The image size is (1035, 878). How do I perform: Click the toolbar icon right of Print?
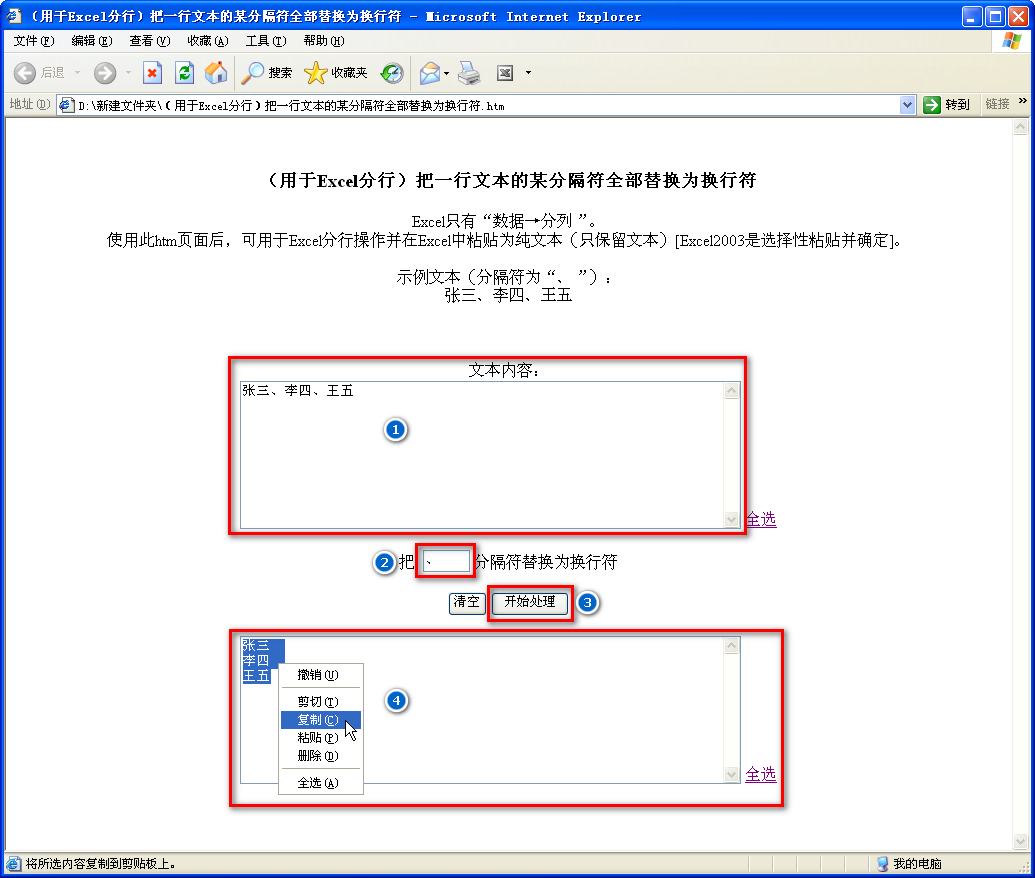click(x=505, y=73)
